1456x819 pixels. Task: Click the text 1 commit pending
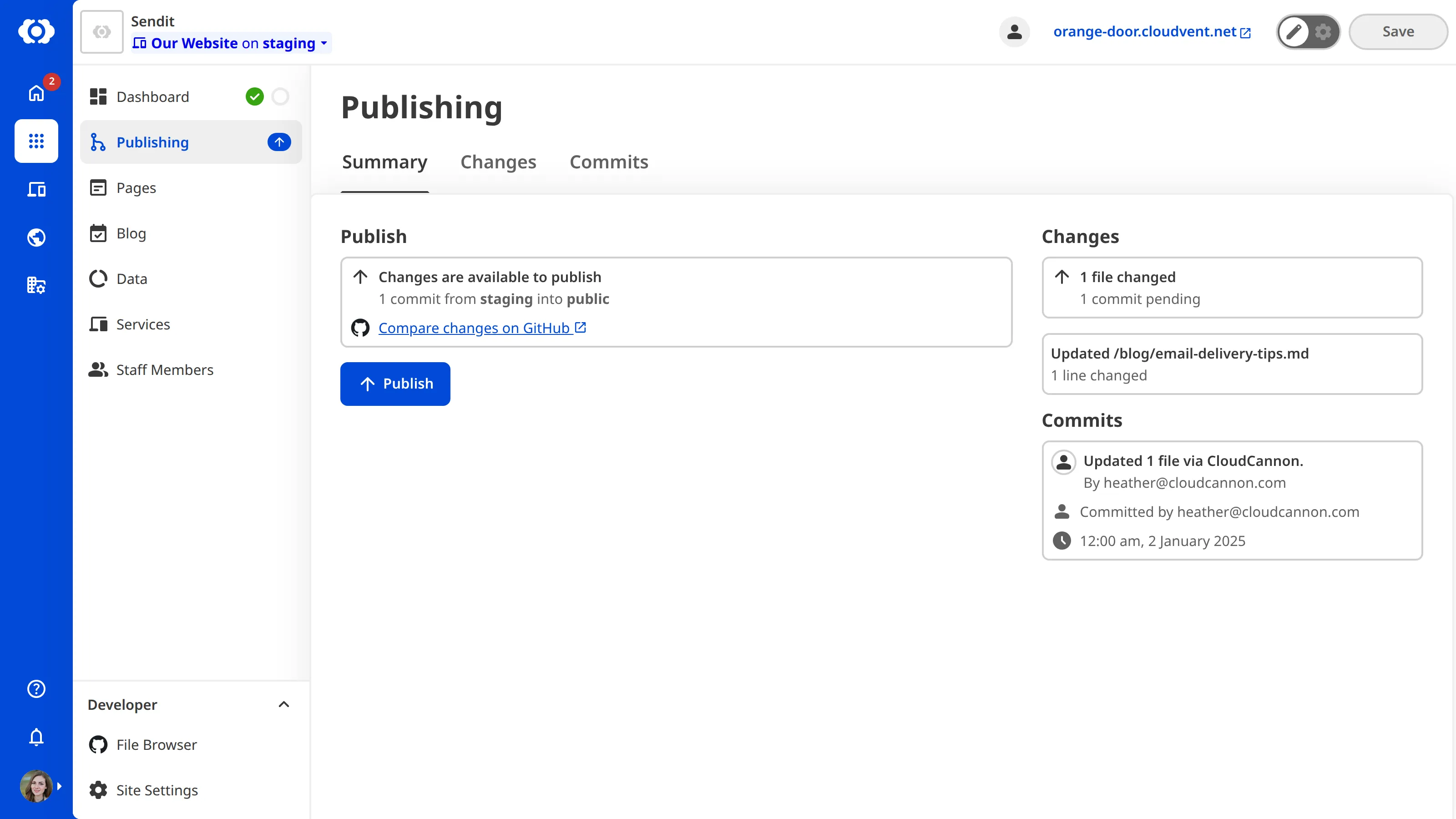click(x=1139, y=299)
